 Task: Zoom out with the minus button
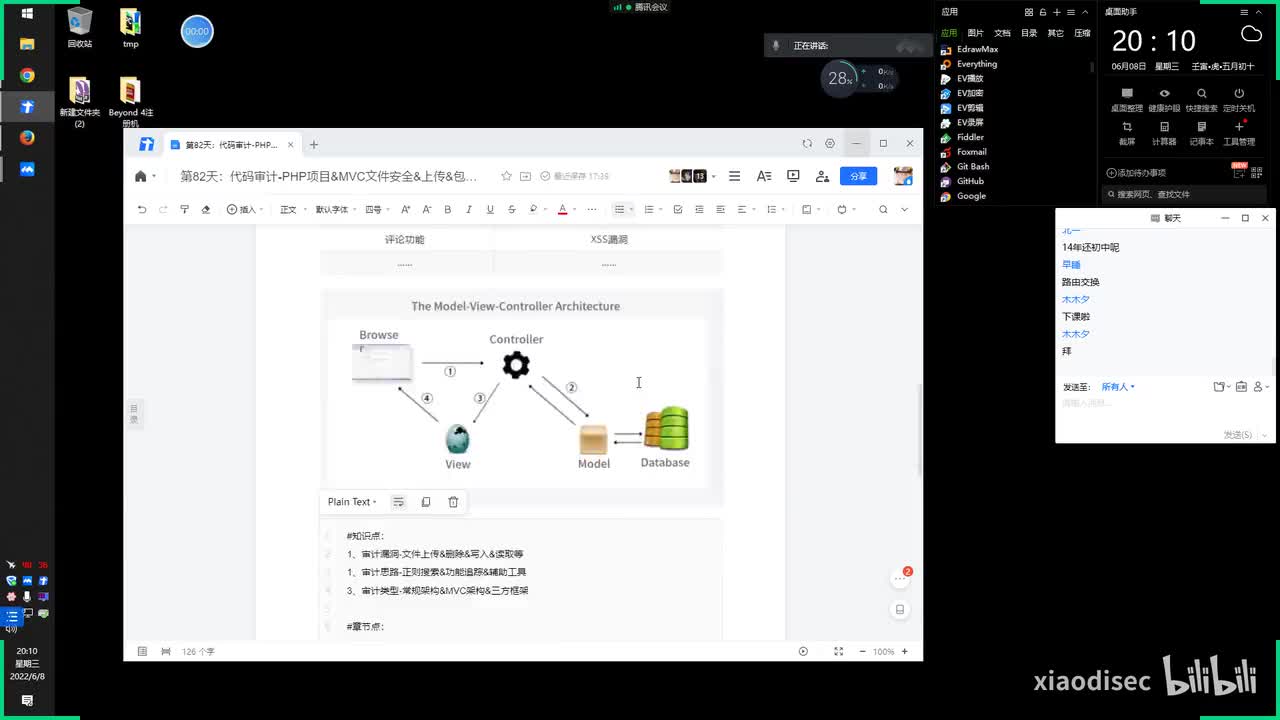click(862, 651)
